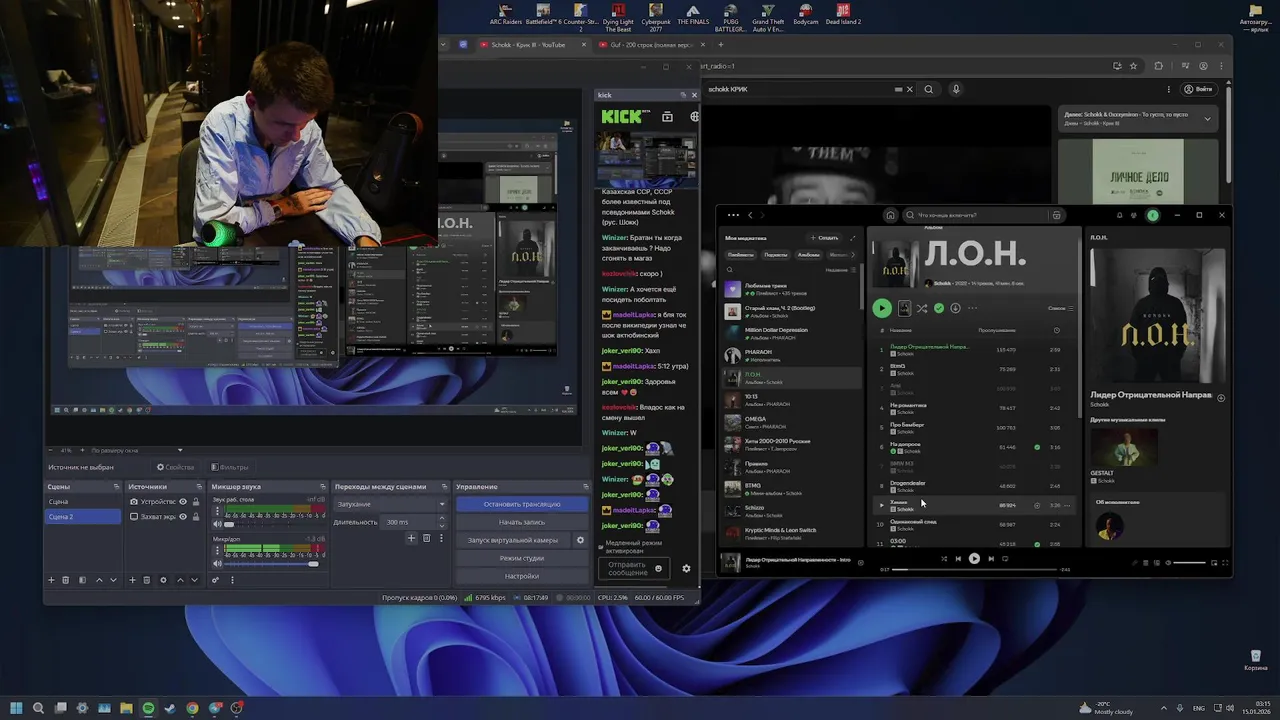Open more options for Л.О.Н. album

pyautogui.click(x=972, y=308)
